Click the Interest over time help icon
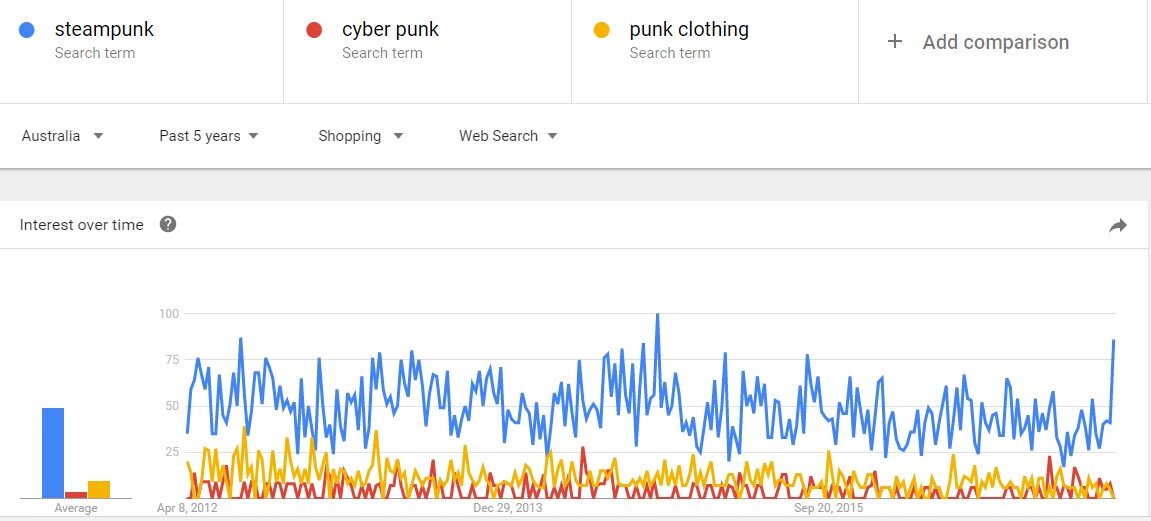The height and width of the screenshot is (521, 1151). coord(168,224)
